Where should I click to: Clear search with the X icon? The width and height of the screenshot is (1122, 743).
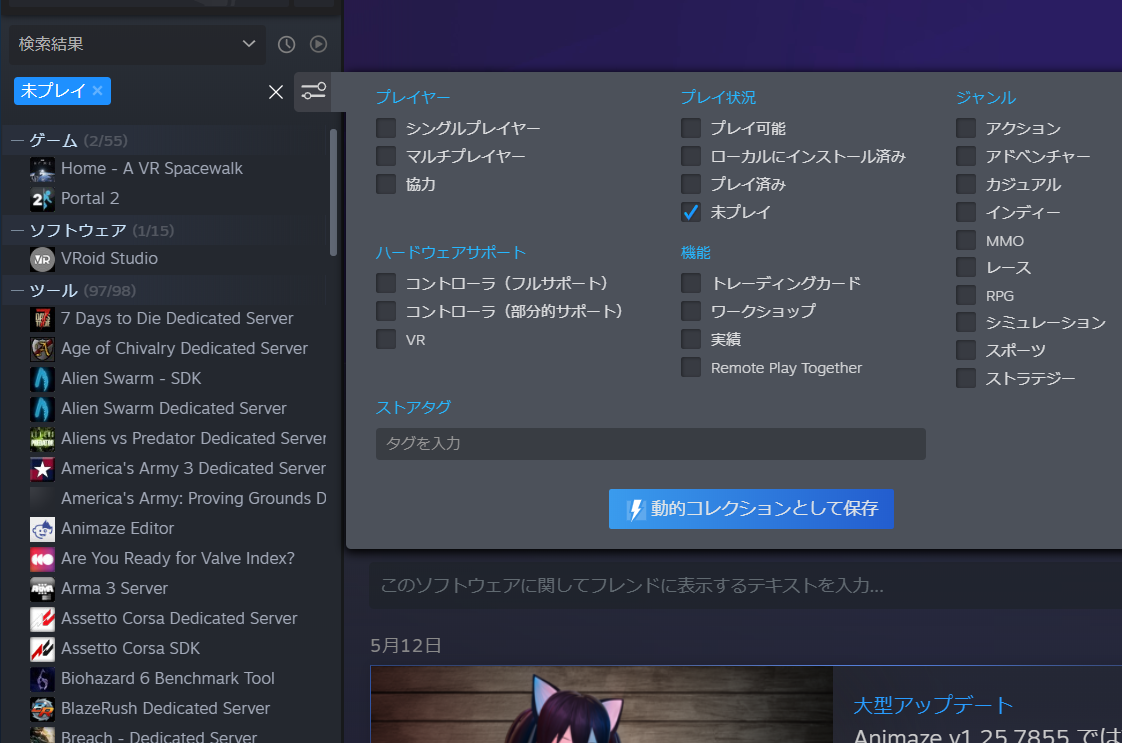275,92
